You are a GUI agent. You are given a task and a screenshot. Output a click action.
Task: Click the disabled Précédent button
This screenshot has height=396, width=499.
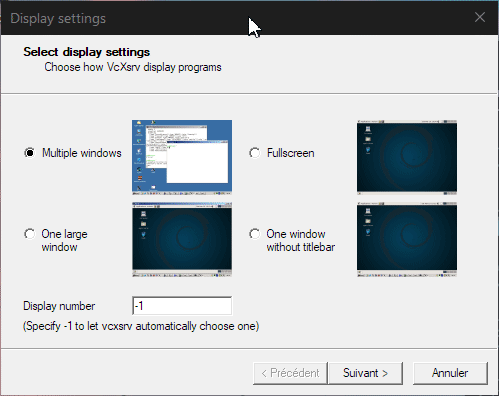click(x=290, y=373)
